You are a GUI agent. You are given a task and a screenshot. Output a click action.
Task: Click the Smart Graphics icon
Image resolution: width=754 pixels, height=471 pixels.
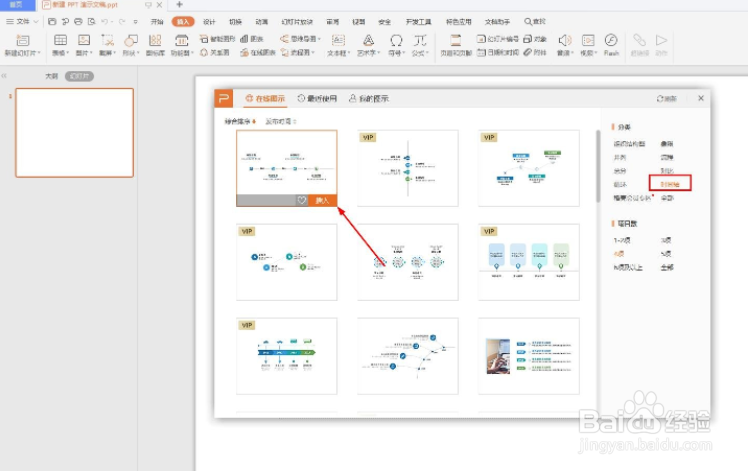[x=204, y=39]
